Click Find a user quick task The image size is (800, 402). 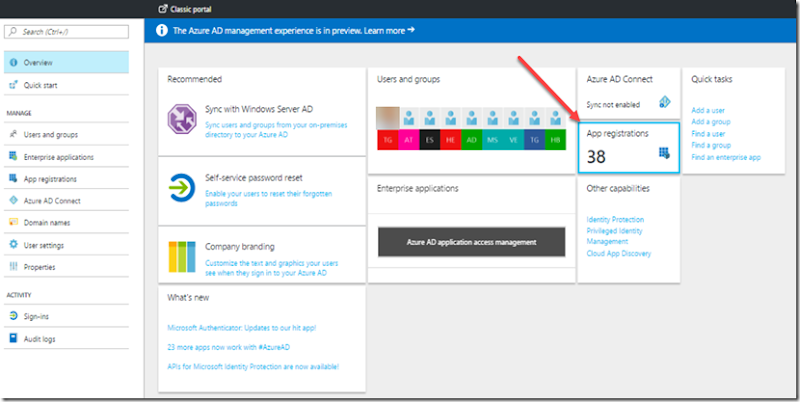point(708,134)
